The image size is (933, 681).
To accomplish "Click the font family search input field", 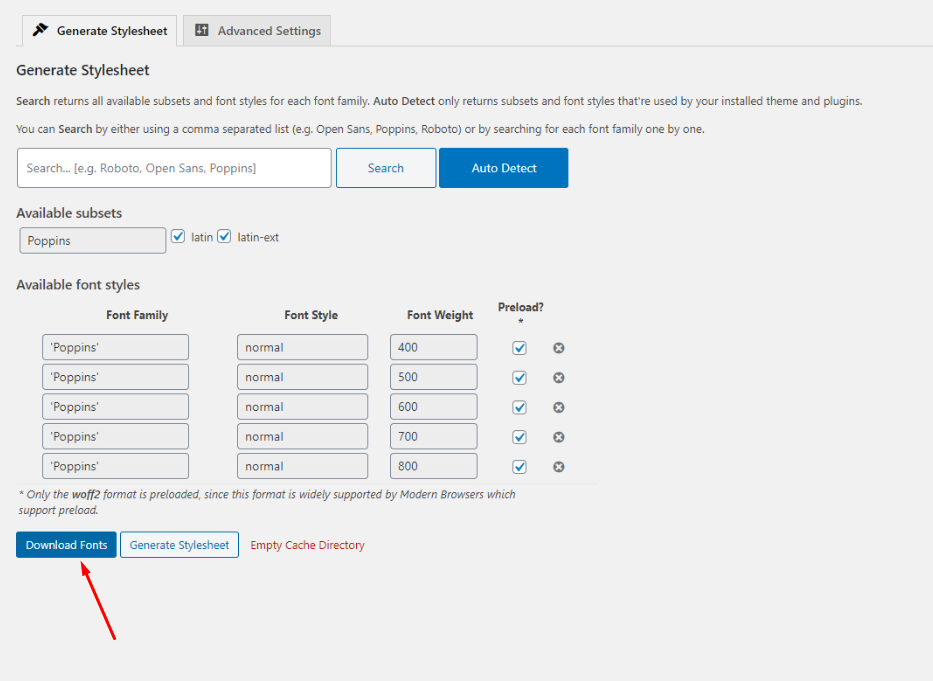I will (174, 168).
